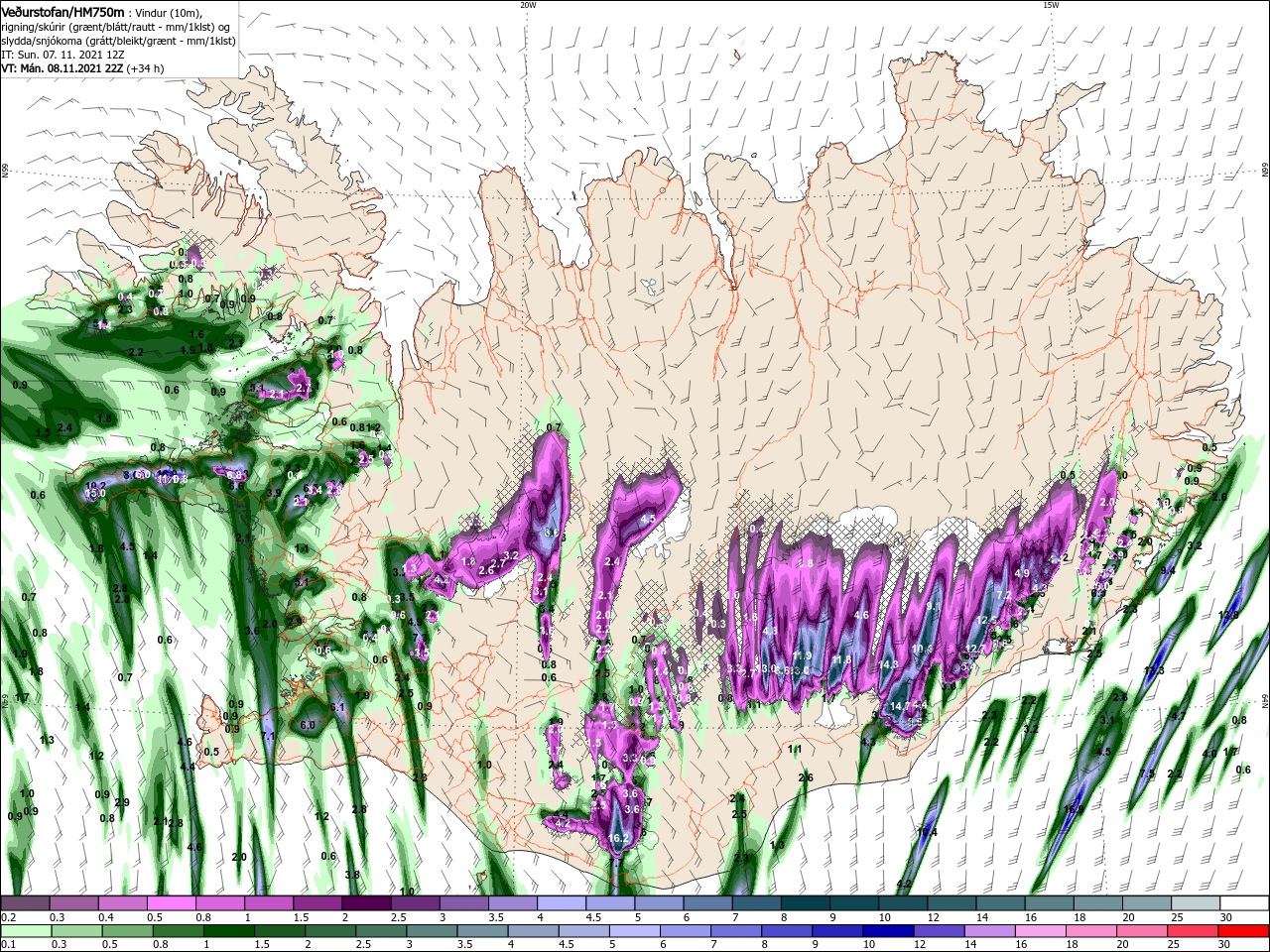
Task: Click the '(+34 h)' forecast offset text
Action: (x=145, y=68)
